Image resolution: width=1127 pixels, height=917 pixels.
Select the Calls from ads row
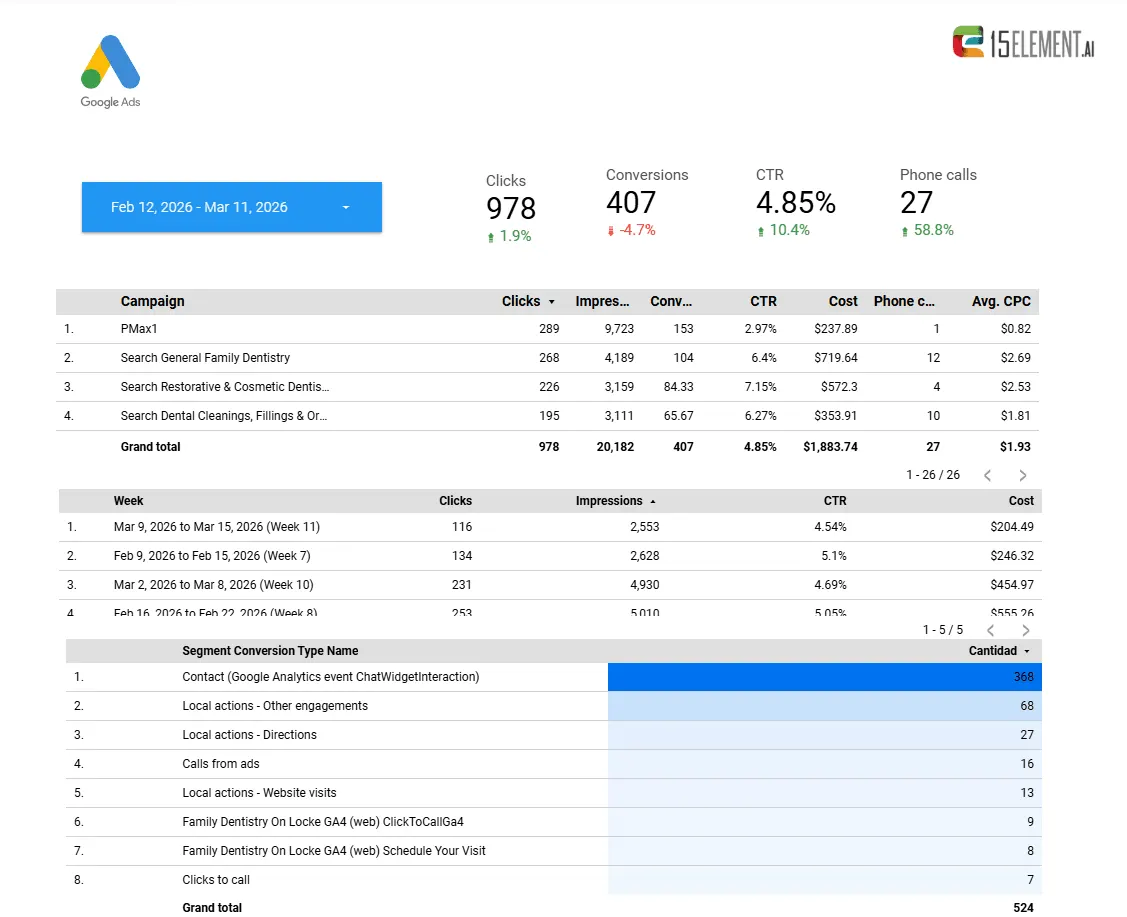[x=553, y=764]
